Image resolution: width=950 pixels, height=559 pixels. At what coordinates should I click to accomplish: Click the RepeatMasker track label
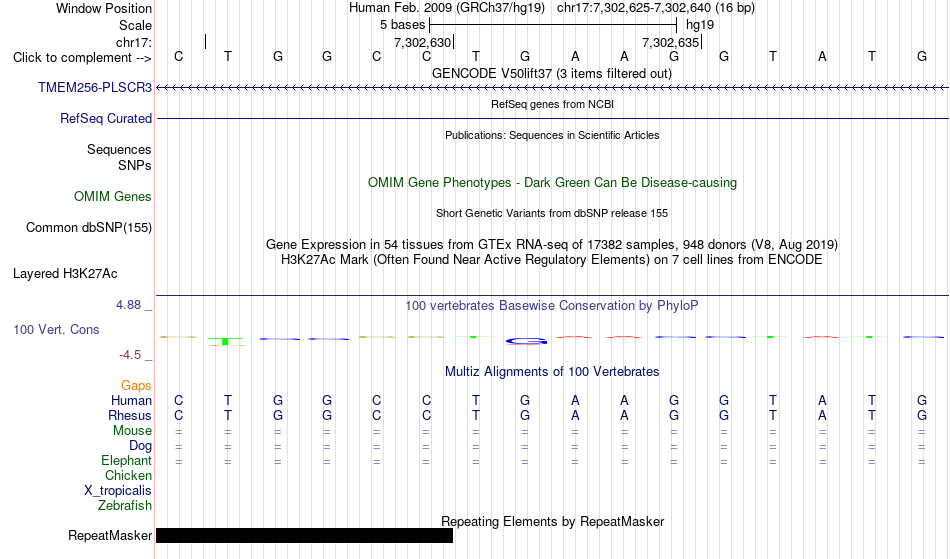110,536
